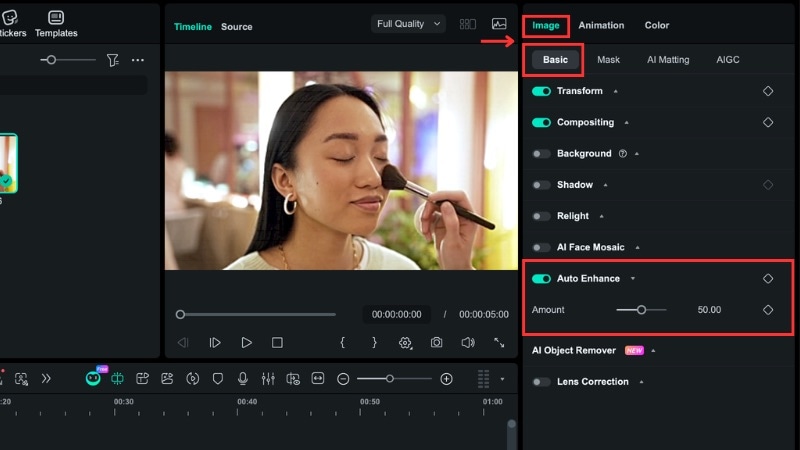Image resolution: width=800 pixels, height=450 pixels.
Task: Switch to the Color tab
Action: click(x=657, y=26)
